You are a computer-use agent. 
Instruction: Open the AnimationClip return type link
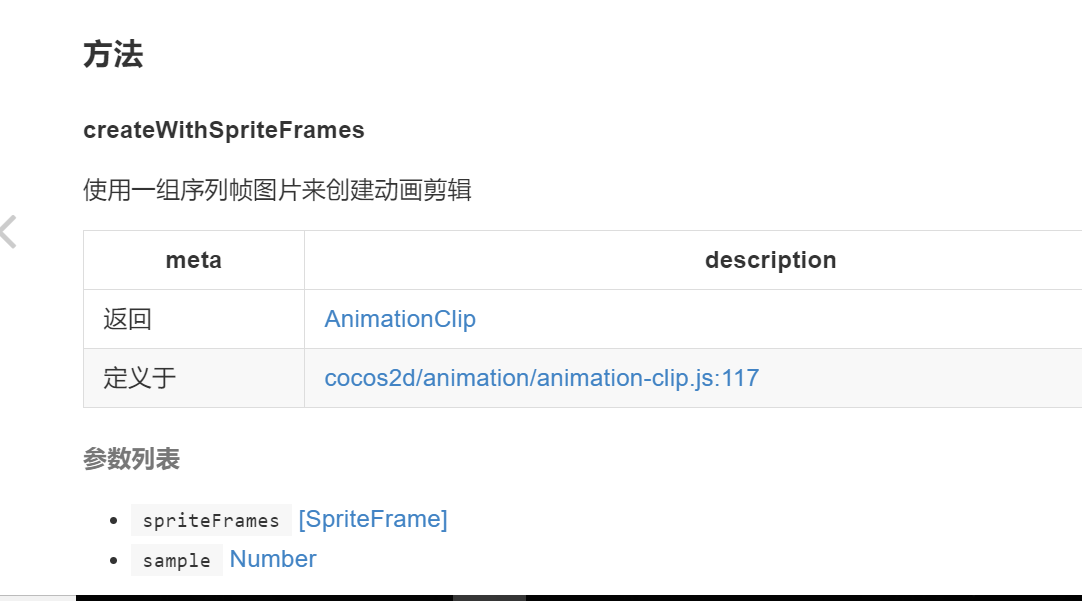click(400, 319)
